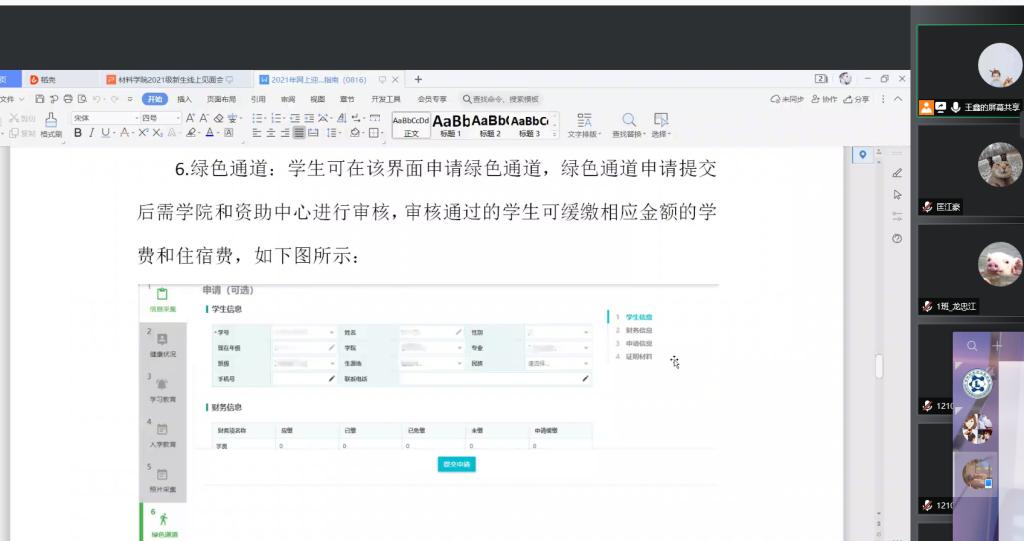1024x541 pixels.
Task: Click the Collaborate (协作) icon
Action: tap(824, 99)
